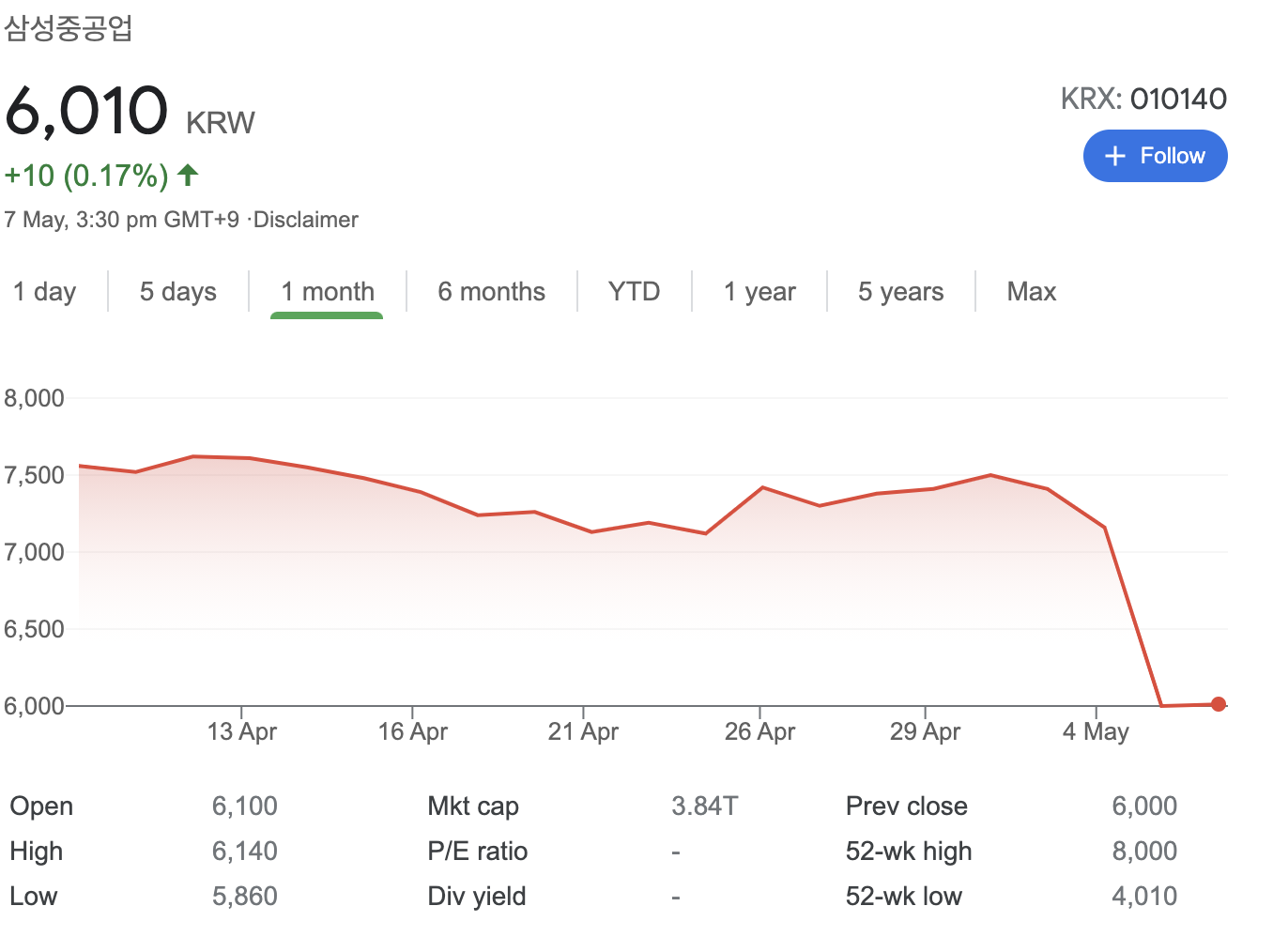Switch to the YTD tab

[x=634, y=292]
